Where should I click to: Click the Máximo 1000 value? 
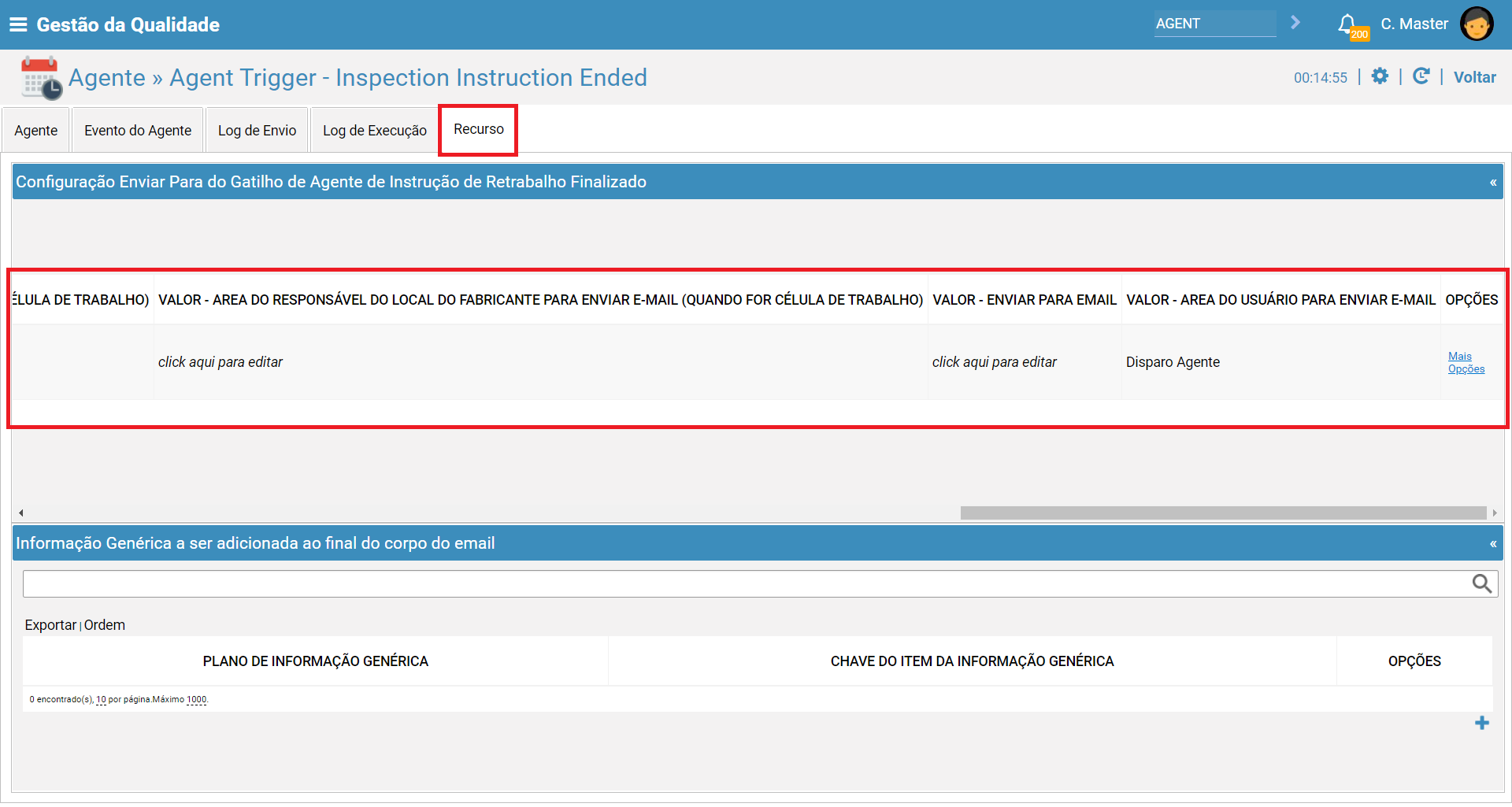(x=197, y=700)
